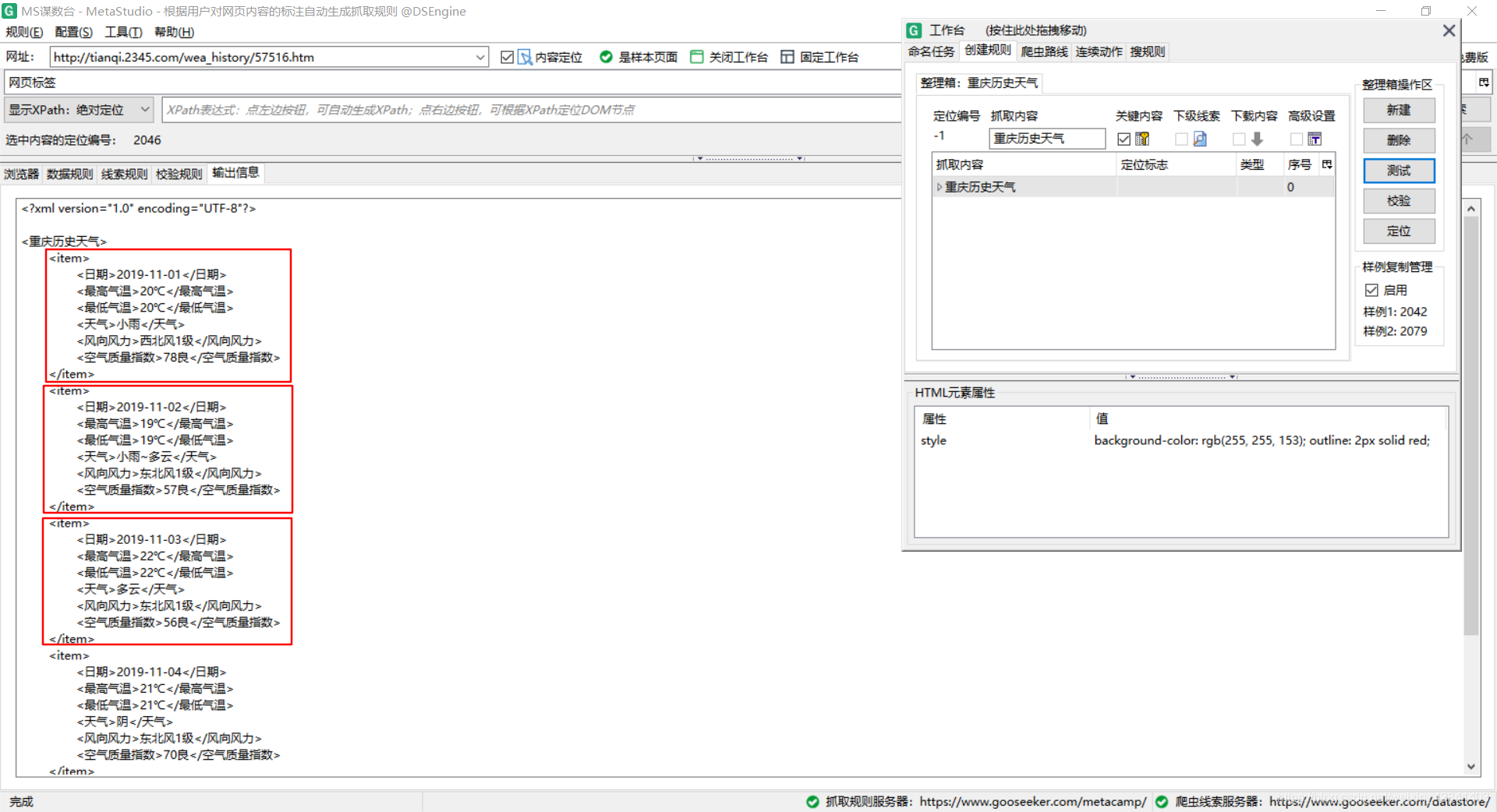
Task: Open the 配置(S) menu
Action: tap(74, 32)
